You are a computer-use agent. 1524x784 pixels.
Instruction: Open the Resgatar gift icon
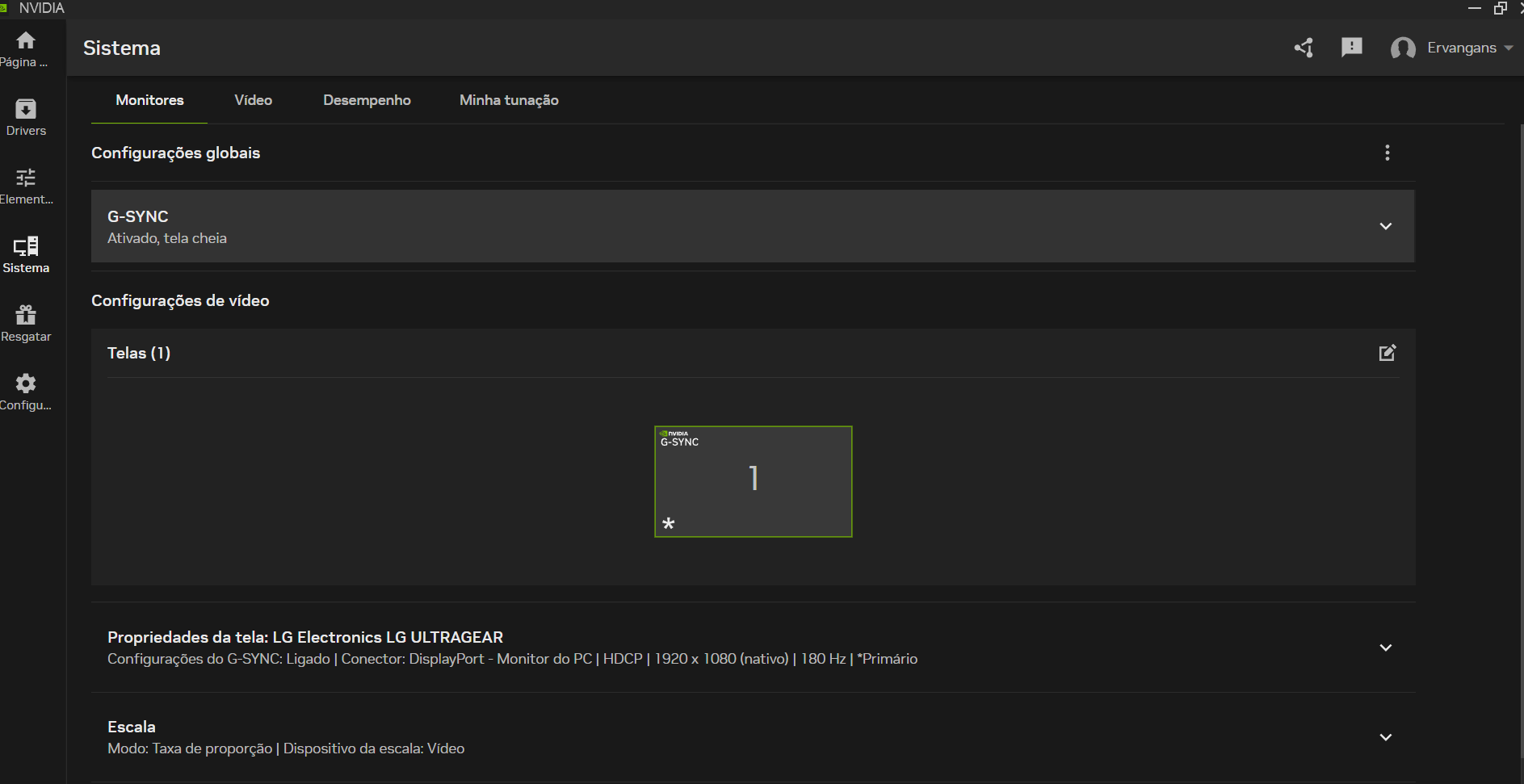(26, 315)
